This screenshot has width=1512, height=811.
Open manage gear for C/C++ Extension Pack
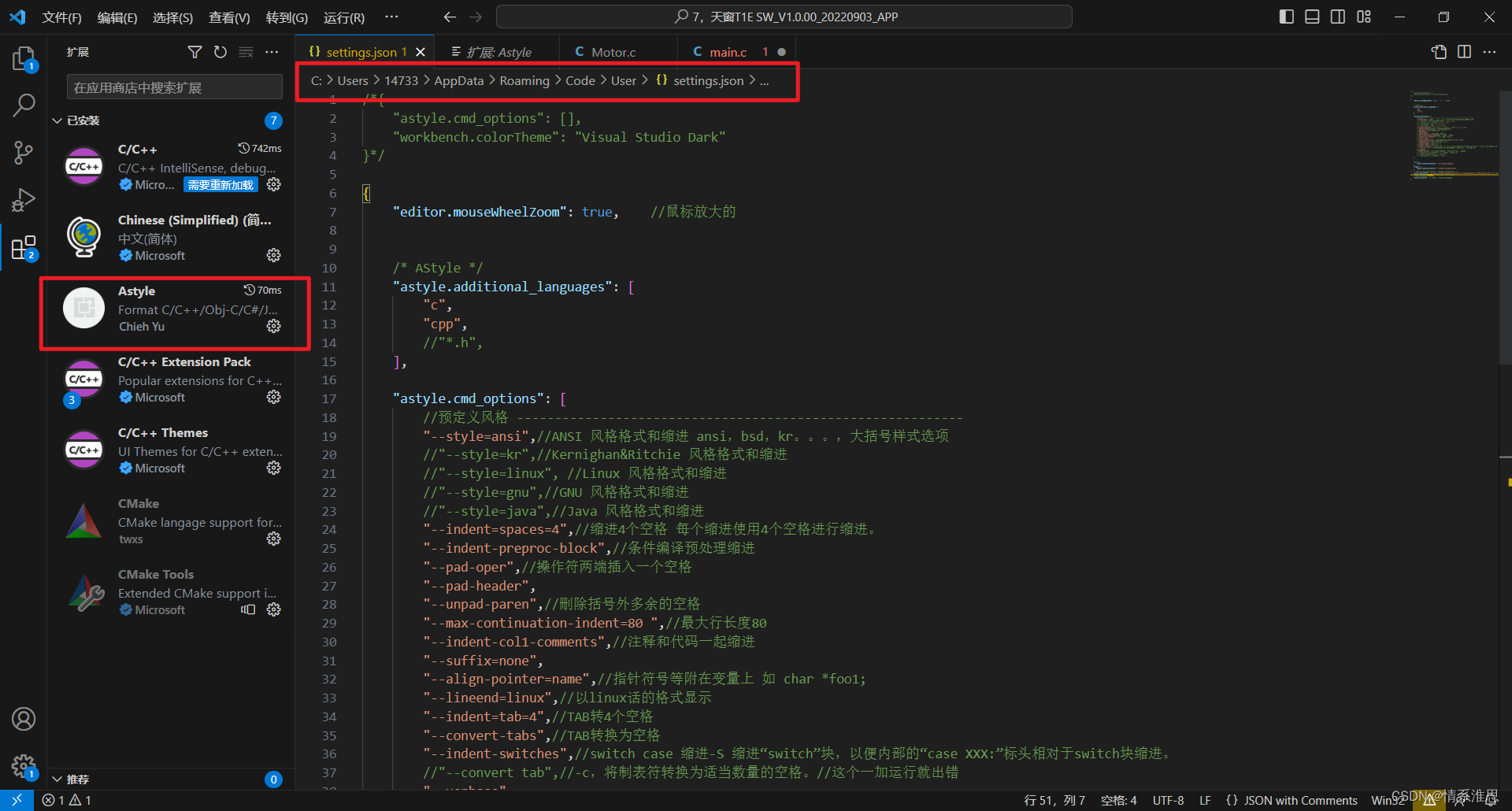(x=273, y=397)
